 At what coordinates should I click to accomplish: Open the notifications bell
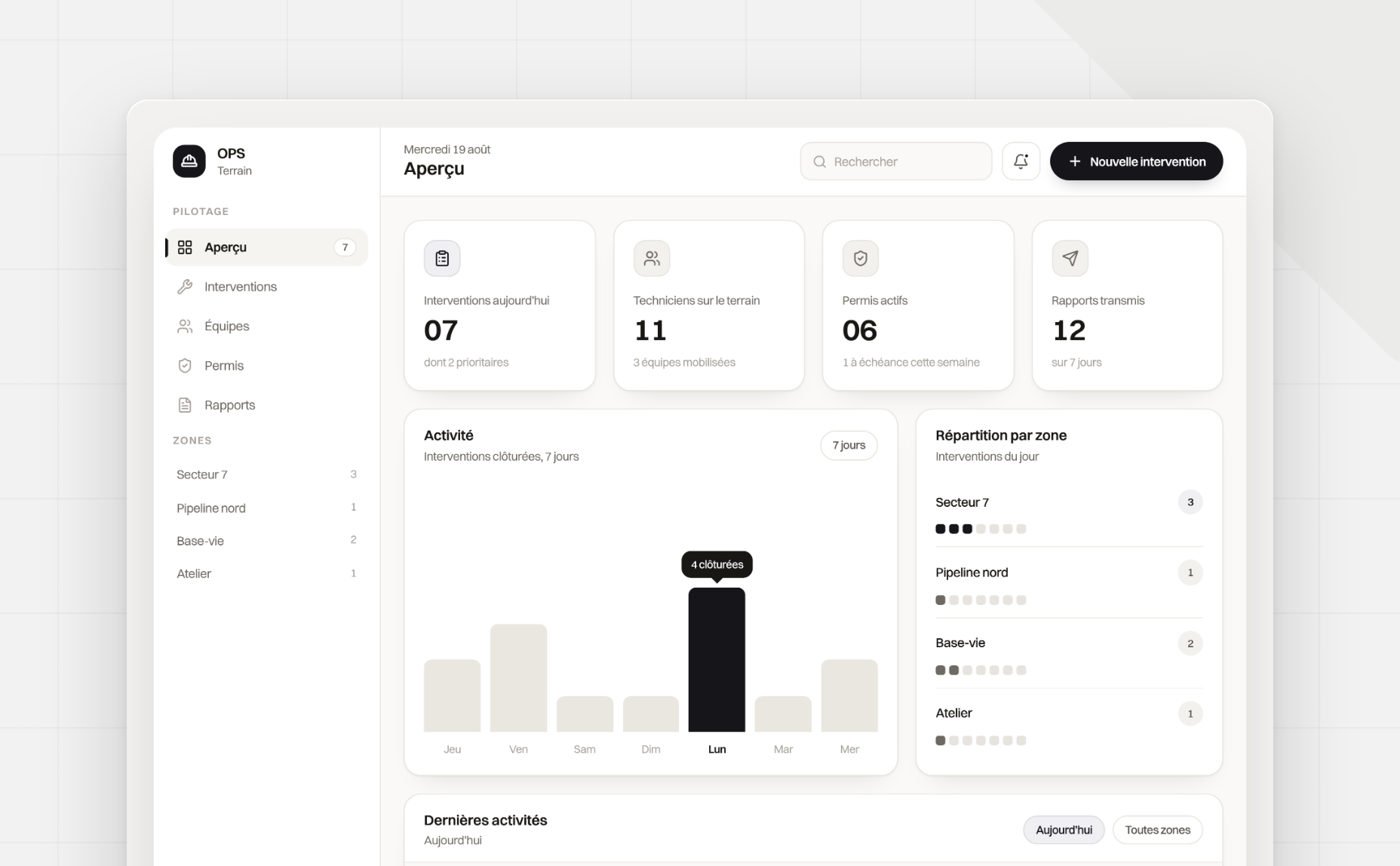1021,161
